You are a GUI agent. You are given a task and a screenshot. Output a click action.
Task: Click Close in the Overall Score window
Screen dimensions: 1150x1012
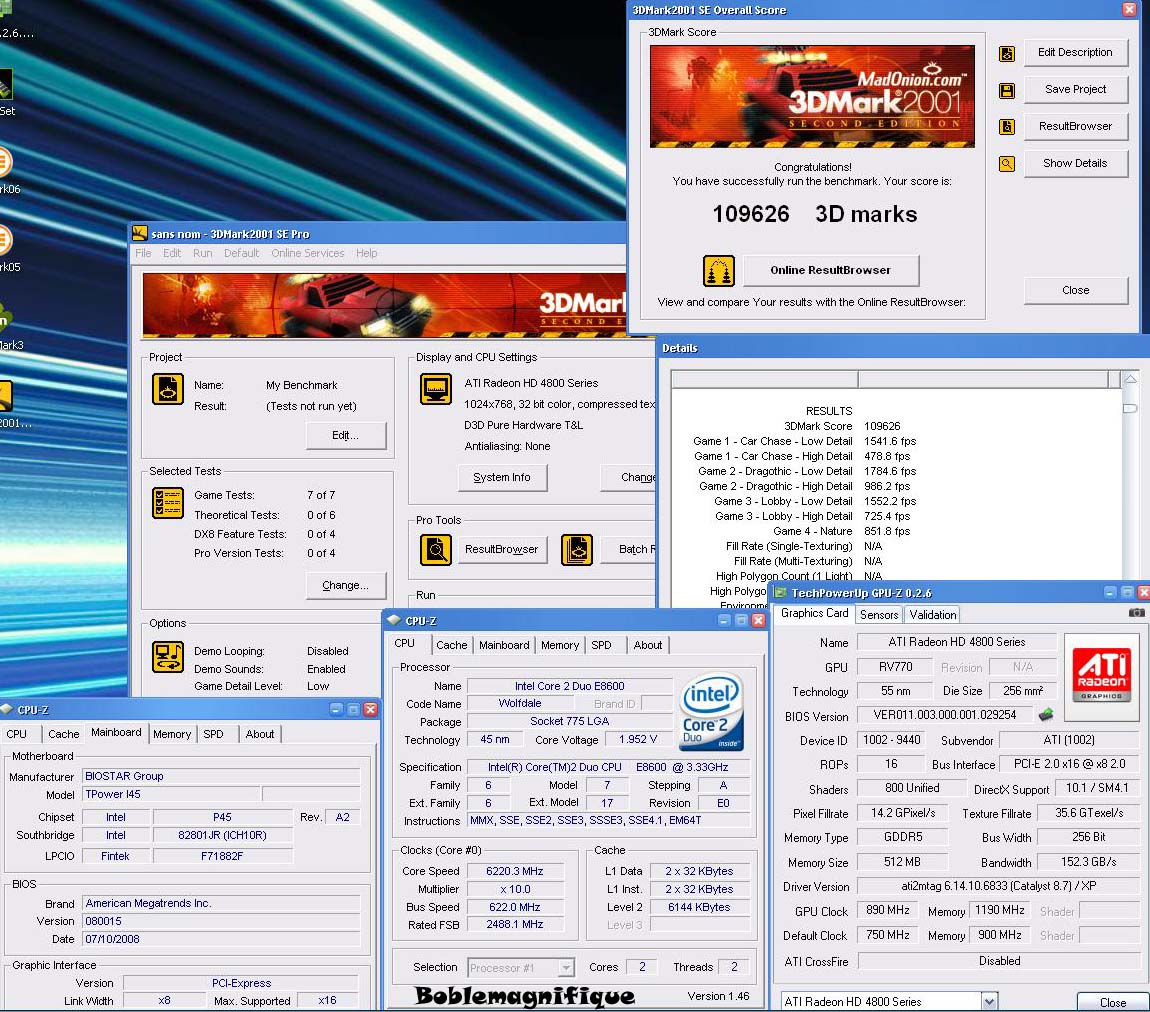1075,290
